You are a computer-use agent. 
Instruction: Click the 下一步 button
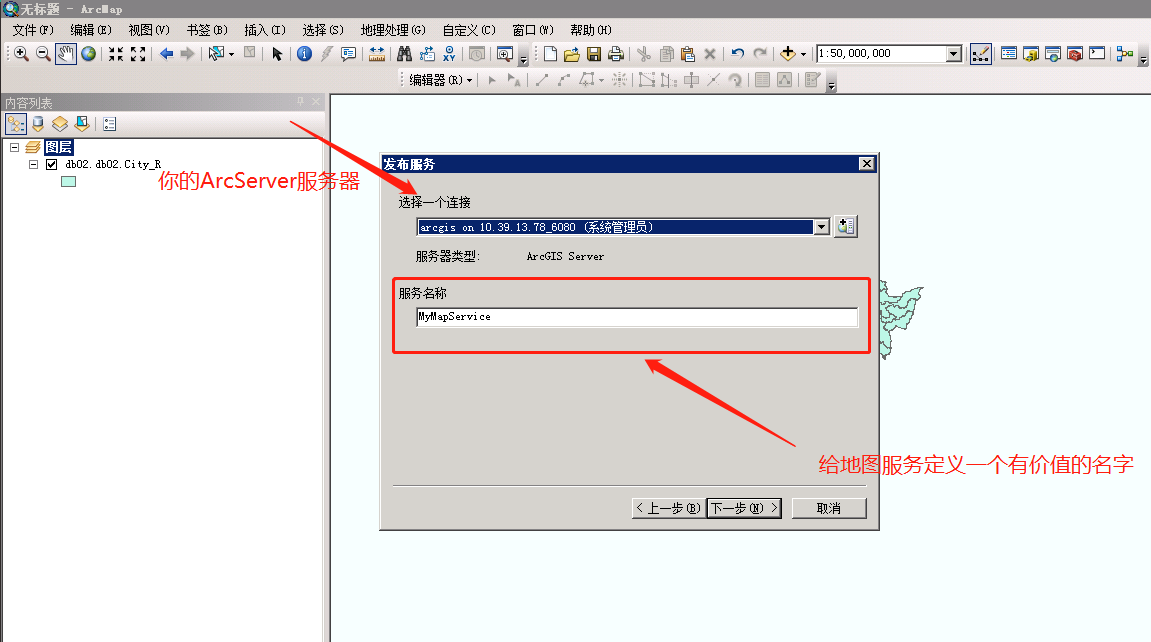point(744,507)
